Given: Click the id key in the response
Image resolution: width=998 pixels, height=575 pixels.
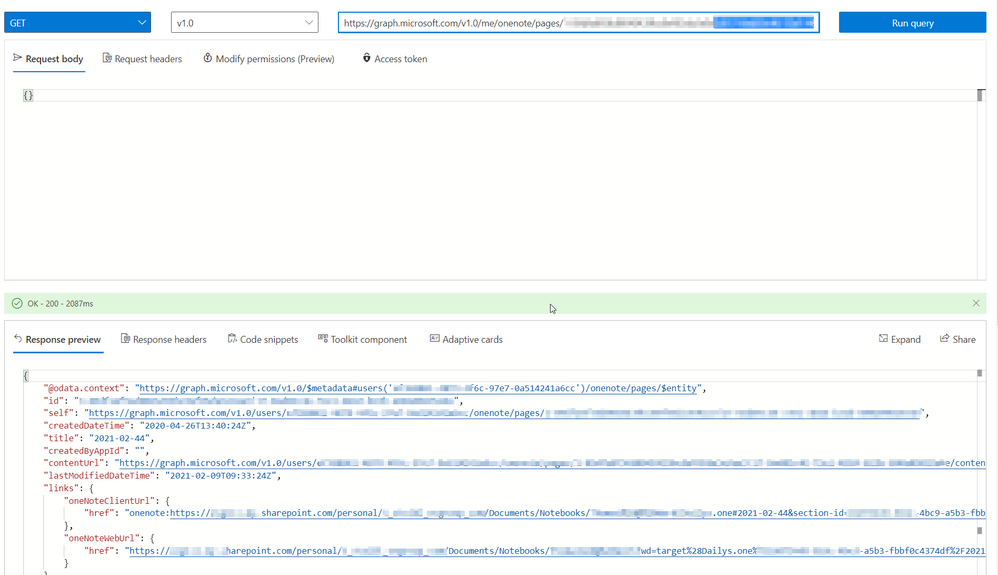Looking at the screenshot, I should coord(53,401).
